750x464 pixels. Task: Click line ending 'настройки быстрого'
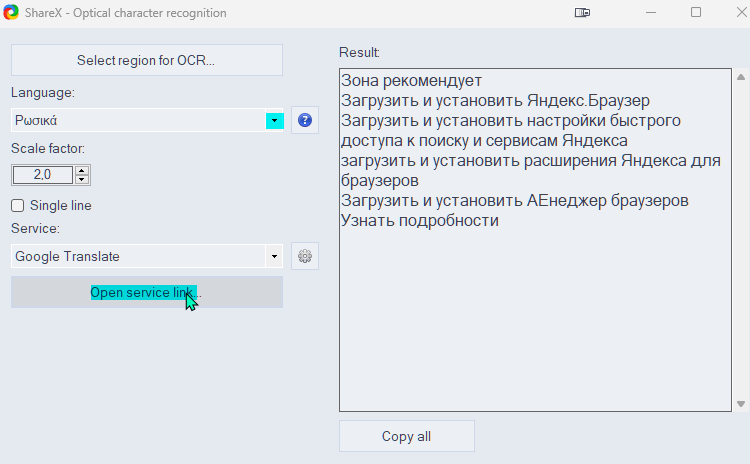tap(511, 121)
